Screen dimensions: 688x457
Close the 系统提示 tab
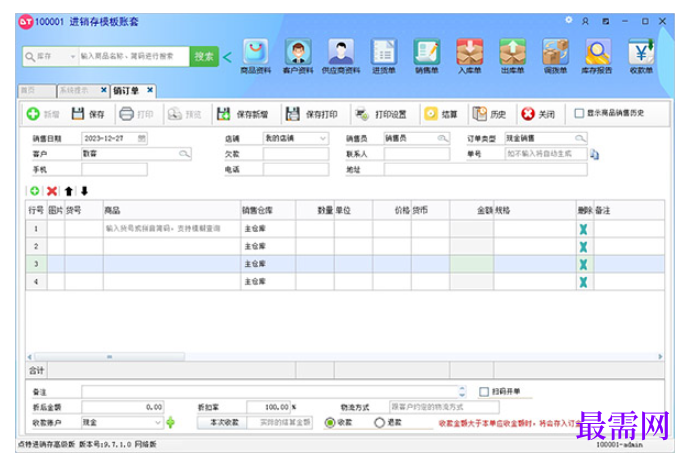(x=104, y=90)
